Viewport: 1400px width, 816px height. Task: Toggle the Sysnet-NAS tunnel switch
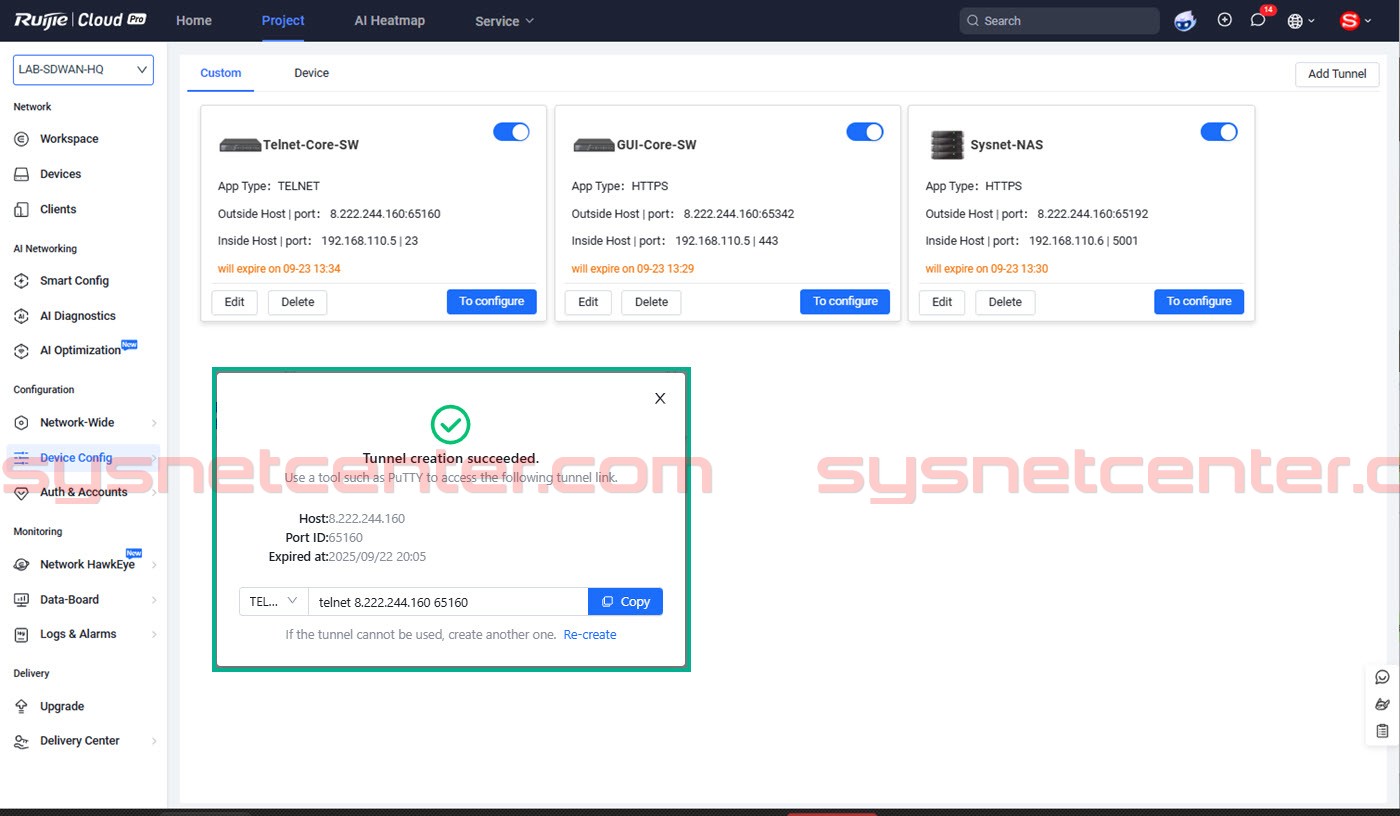coord(1219,132)
